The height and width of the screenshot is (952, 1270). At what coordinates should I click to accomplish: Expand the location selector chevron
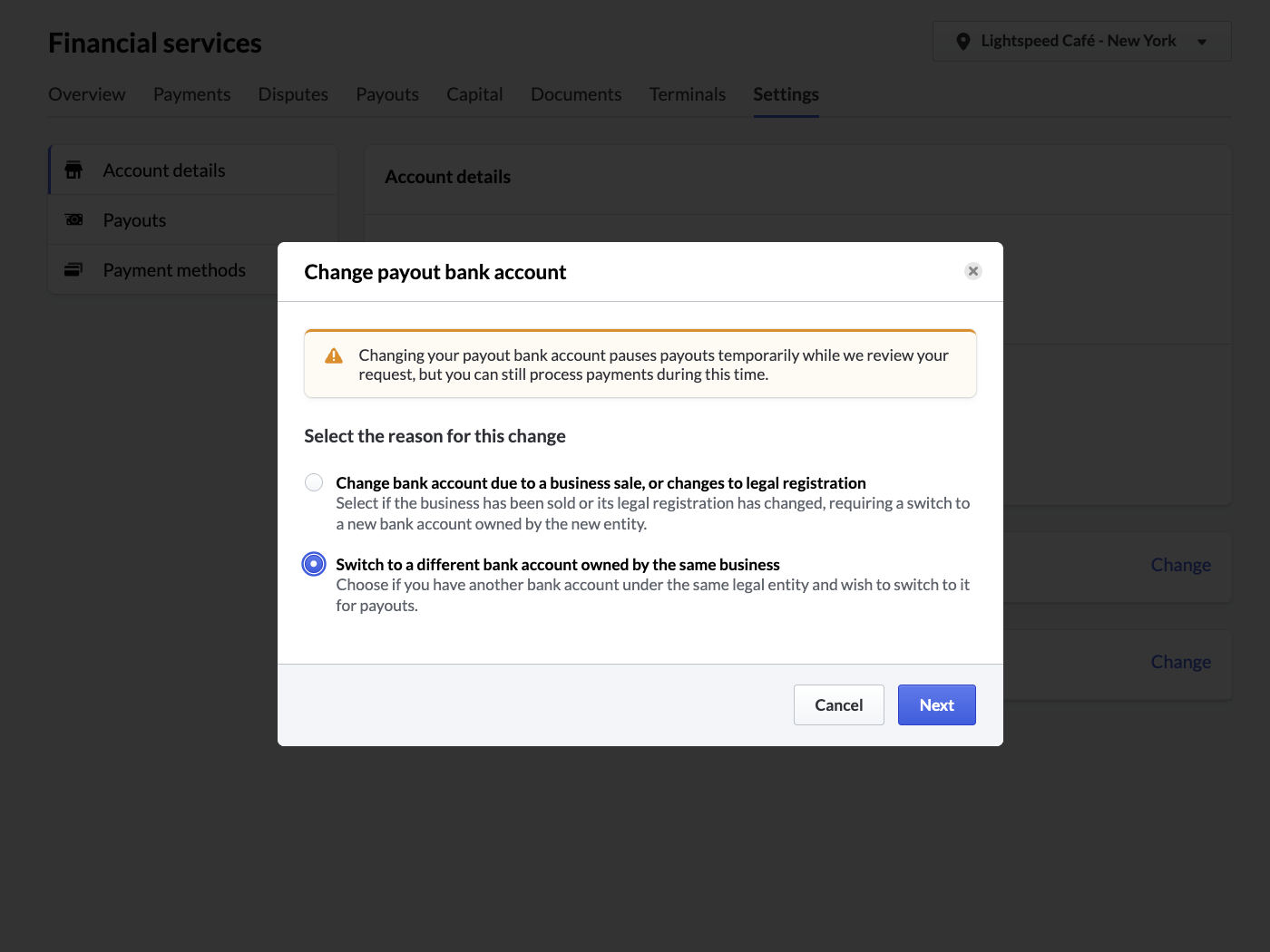click(x=1203, y=41)
